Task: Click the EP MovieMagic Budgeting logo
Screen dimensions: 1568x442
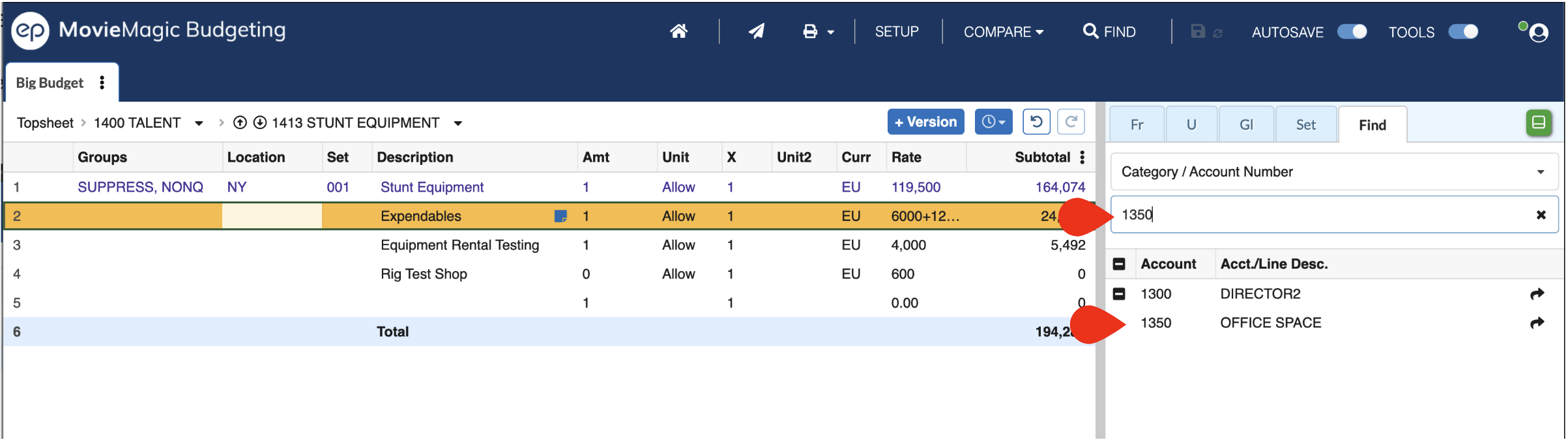Action: (x=149, y=31)
